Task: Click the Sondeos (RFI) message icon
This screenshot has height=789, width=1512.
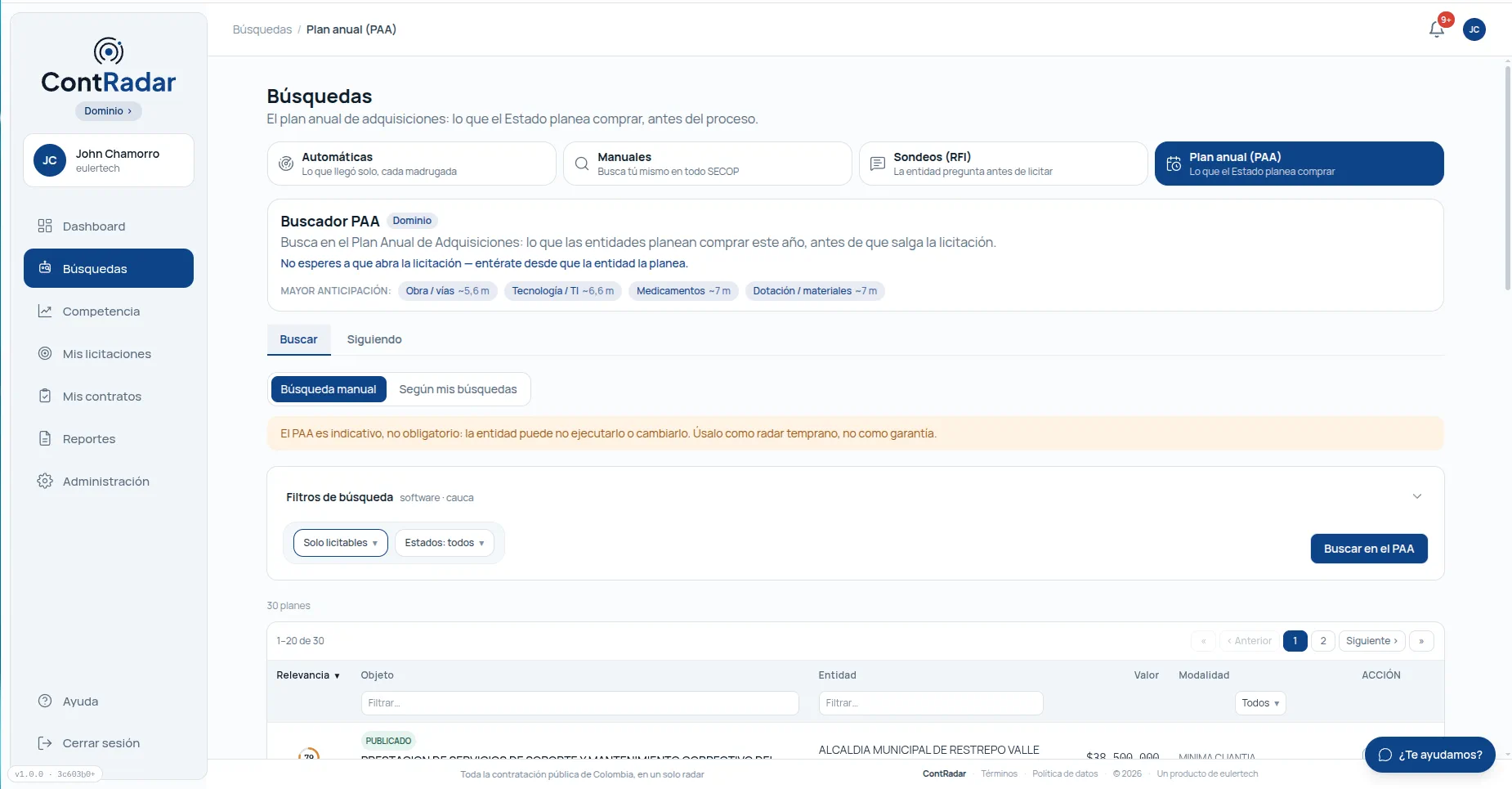Action: point(878,164)
